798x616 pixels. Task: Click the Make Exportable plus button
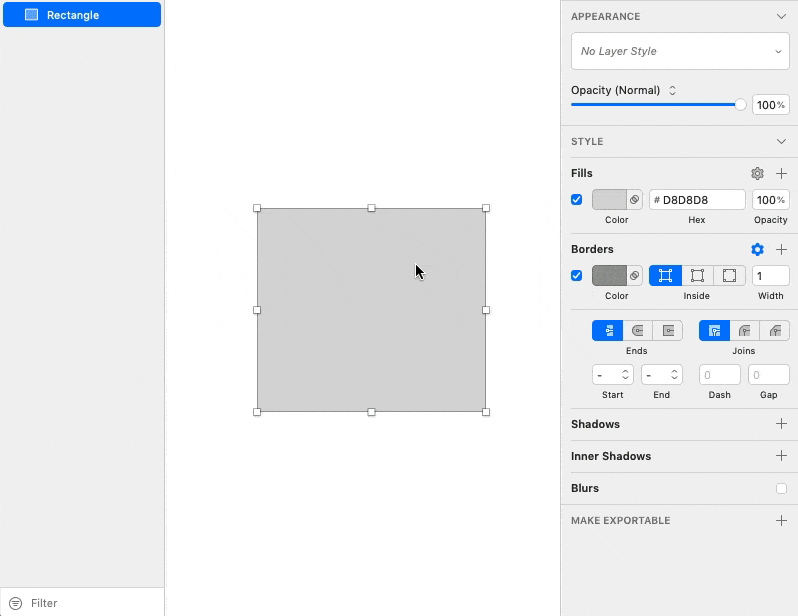pos(781,521)
